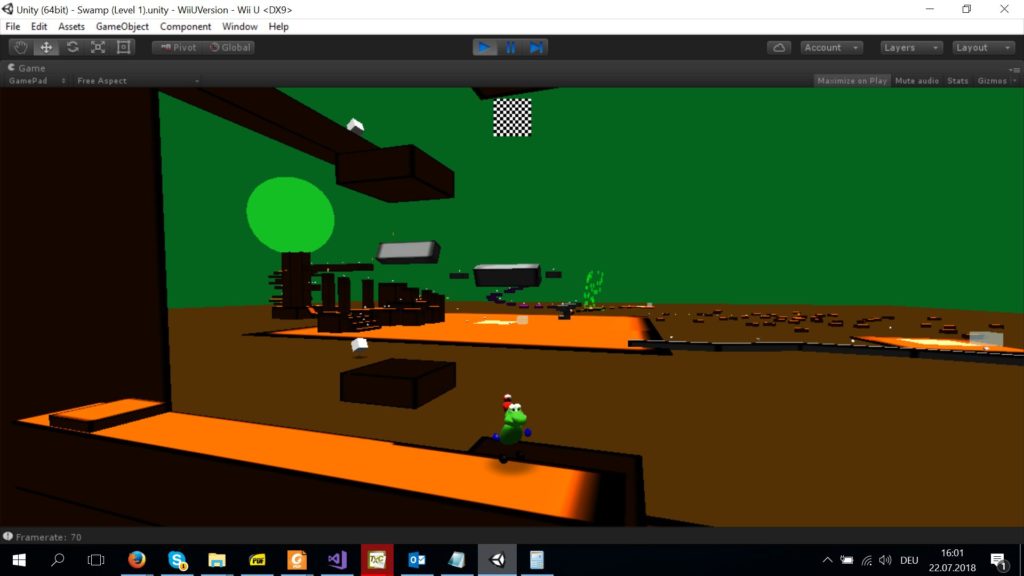Viewport: 1024px width, 576px height.
Task: Open the volume control in tray
Action: 886,560
